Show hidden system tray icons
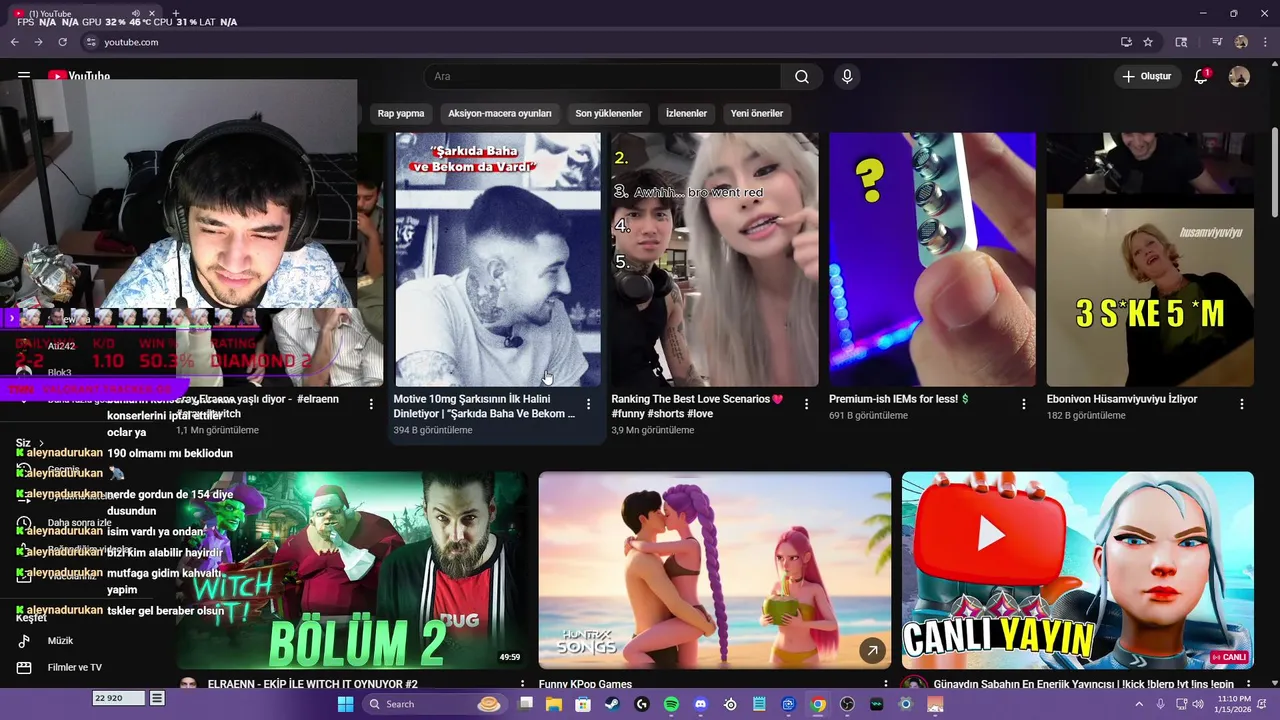The height and width of the screenshot is (720, 1280). tap(1138, 704)
